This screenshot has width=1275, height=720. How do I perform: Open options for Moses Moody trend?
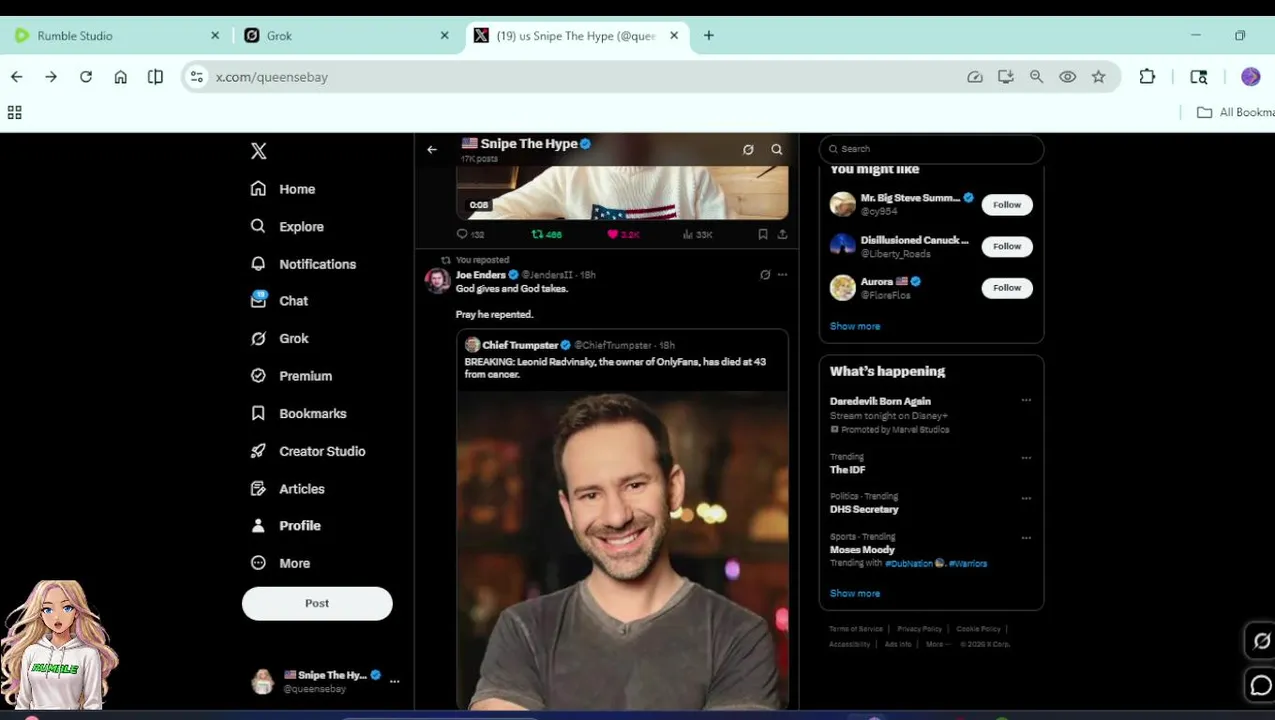point(1026,538)
